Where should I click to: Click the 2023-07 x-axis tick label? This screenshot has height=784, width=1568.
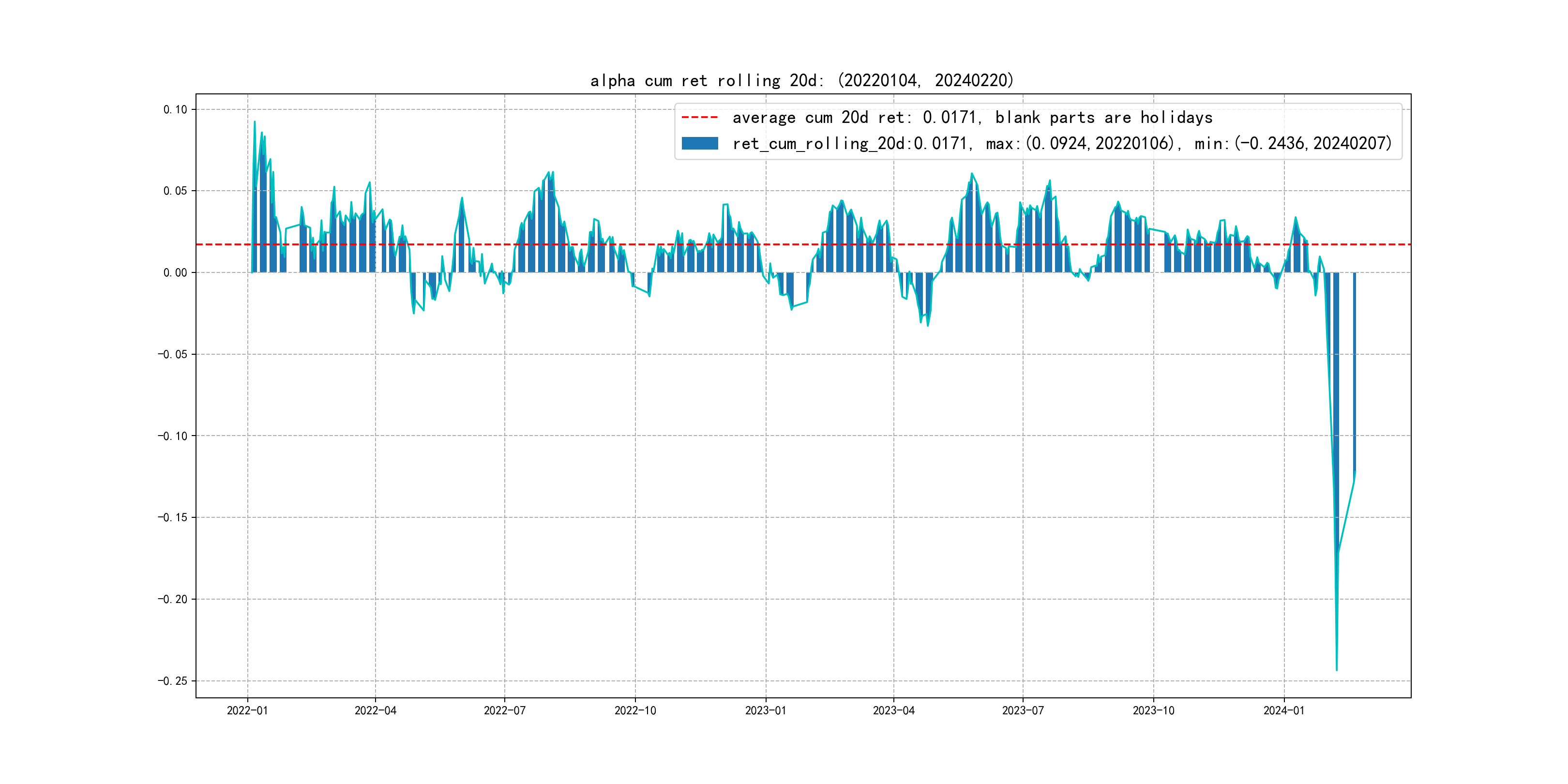click(1023, 710)
